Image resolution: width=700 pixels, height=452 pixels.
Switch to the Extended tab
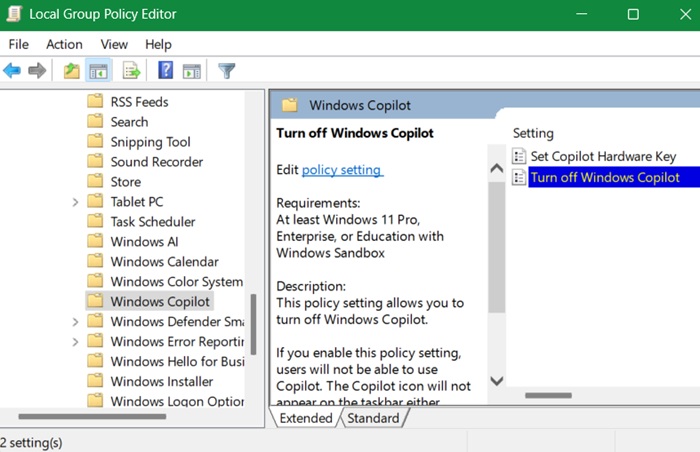306,418
